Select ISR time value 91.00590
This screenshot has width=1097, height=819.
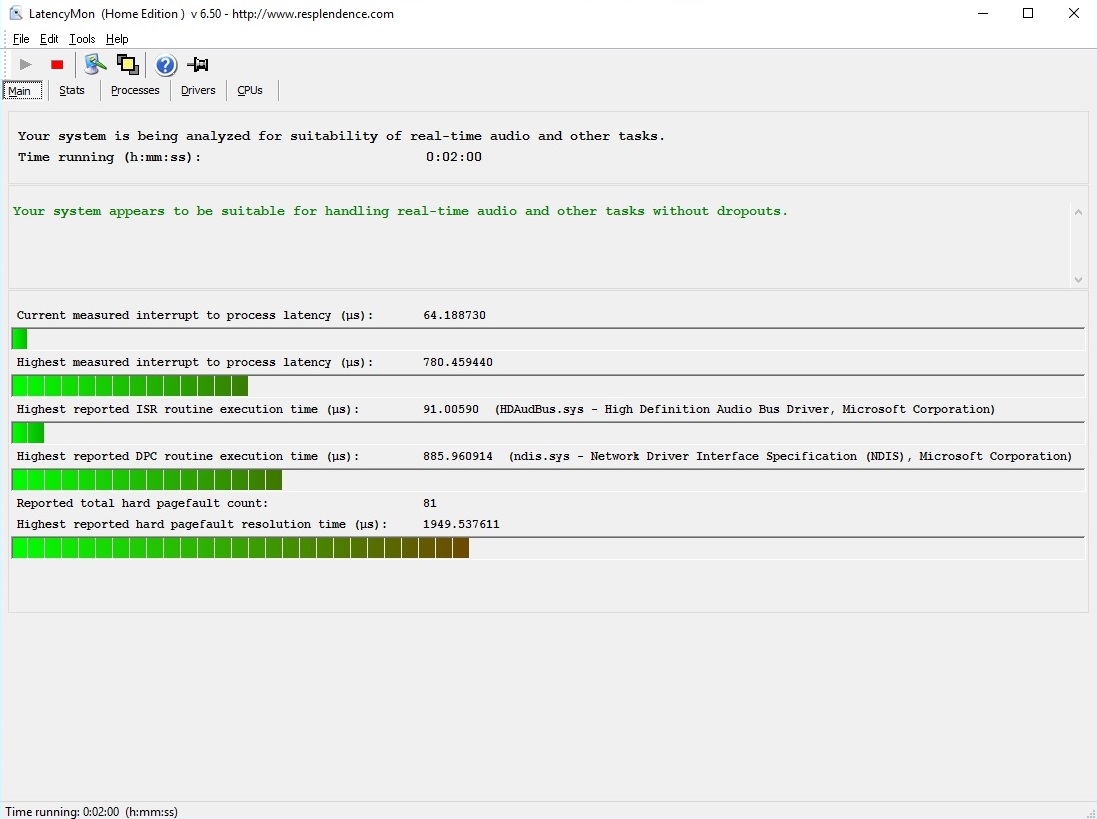pyautogui.click(x=451, y=409)
